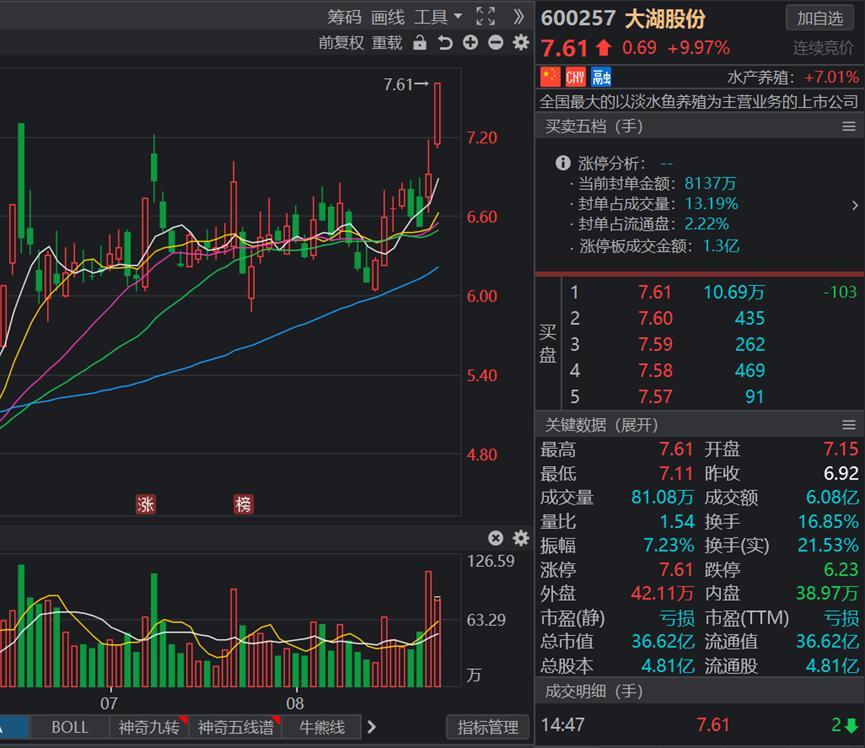The height and width of the screenshot is (748, 865).
Task: Click the undo arrow icon
Action: (x=445, y=42)
